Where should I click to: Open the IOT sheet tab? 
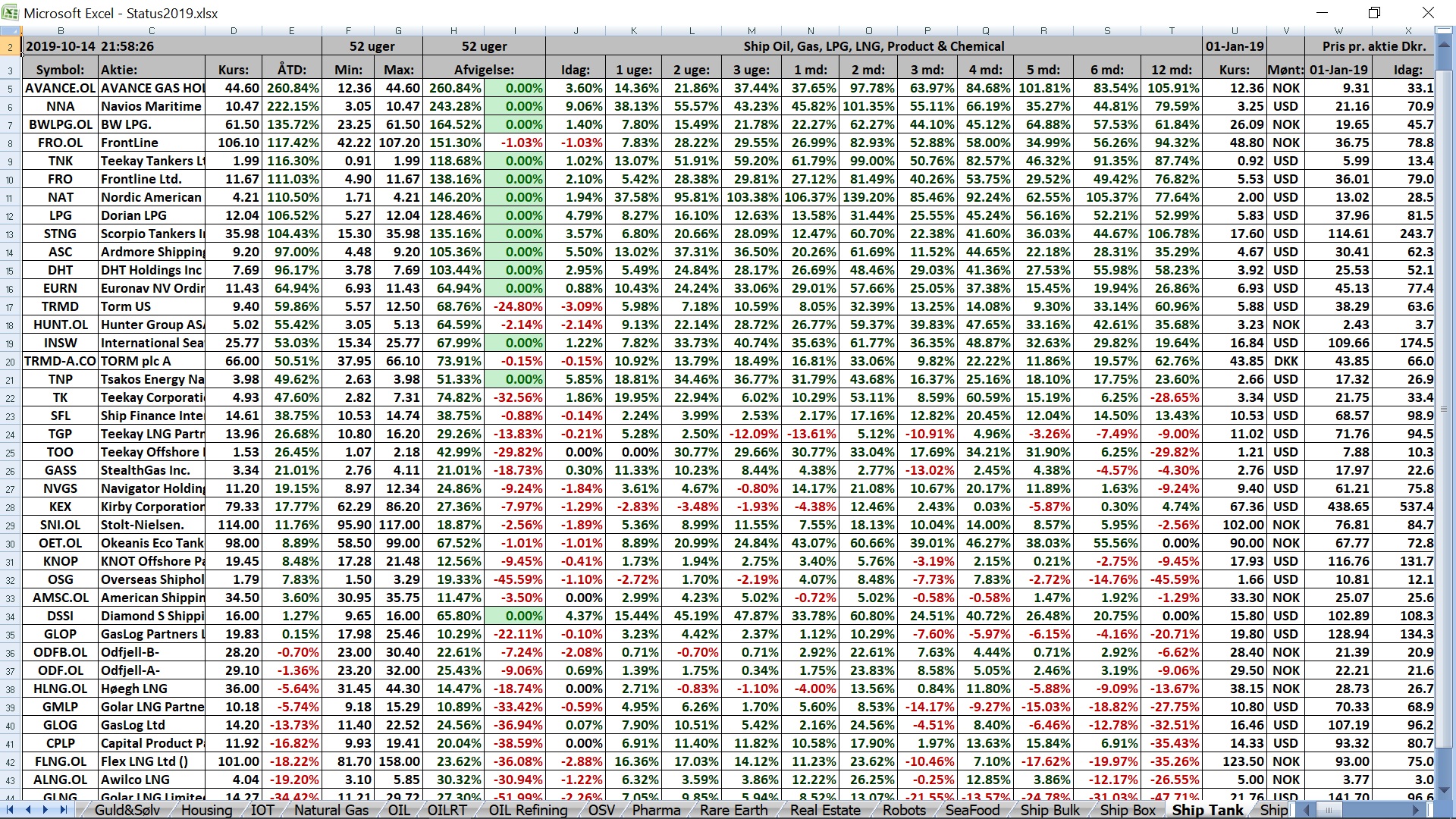(262, 810)
